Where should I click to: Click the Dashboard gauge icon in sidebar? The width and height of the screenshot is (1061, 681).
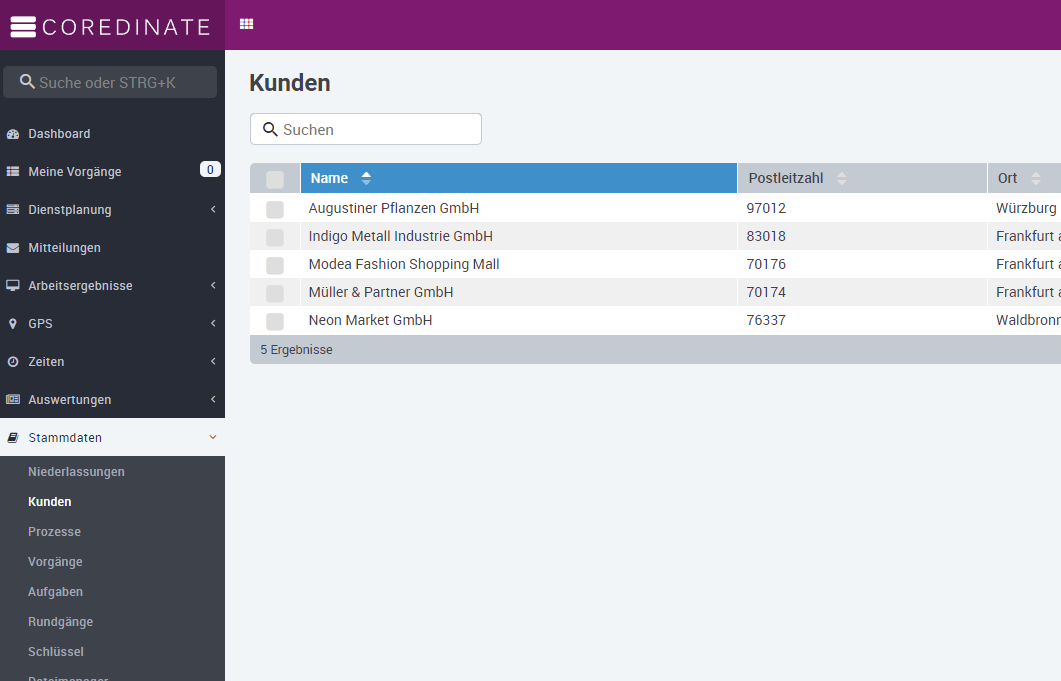(x=13, y=134)
